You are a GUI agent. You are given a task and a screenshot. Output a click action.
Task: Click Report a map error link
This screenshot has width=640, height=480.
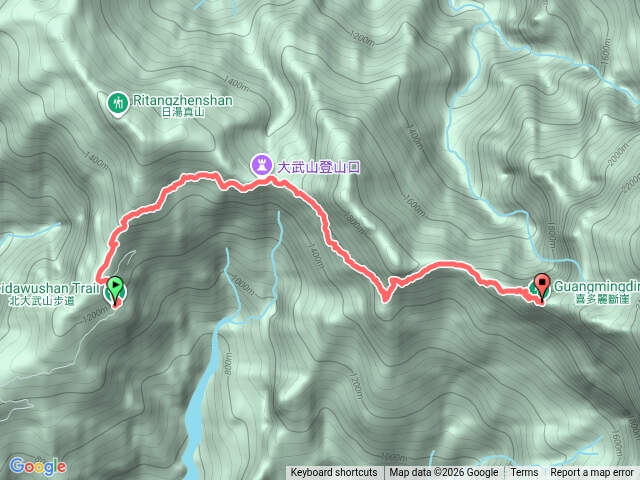click(592, 473)
